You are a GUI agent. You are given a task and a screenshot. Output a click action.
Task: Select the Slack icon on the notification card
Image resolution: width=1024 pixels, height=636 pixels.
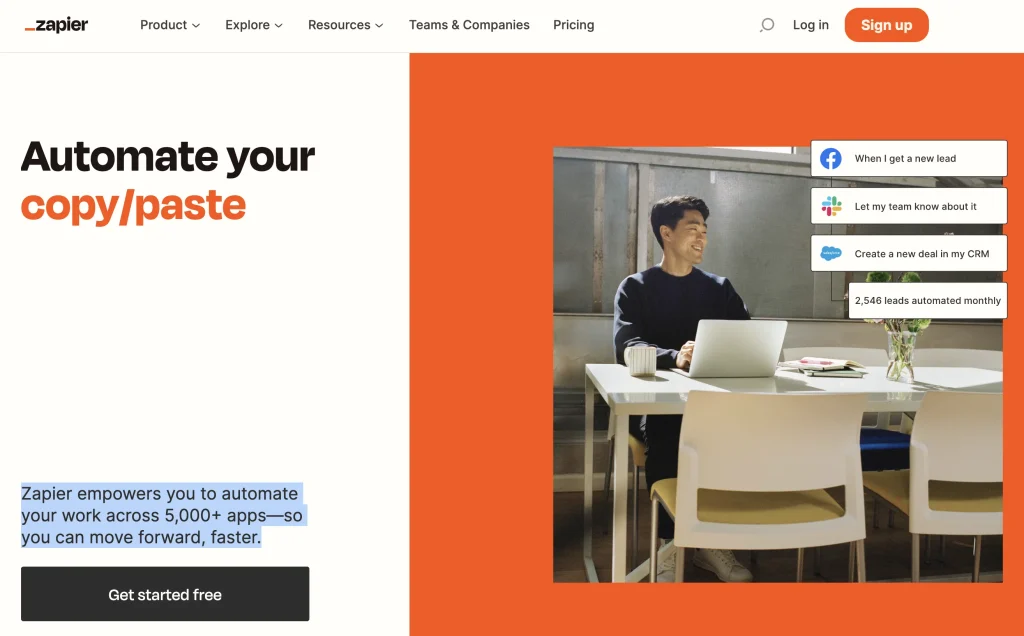pyautogui.click(x=830, y=205)
